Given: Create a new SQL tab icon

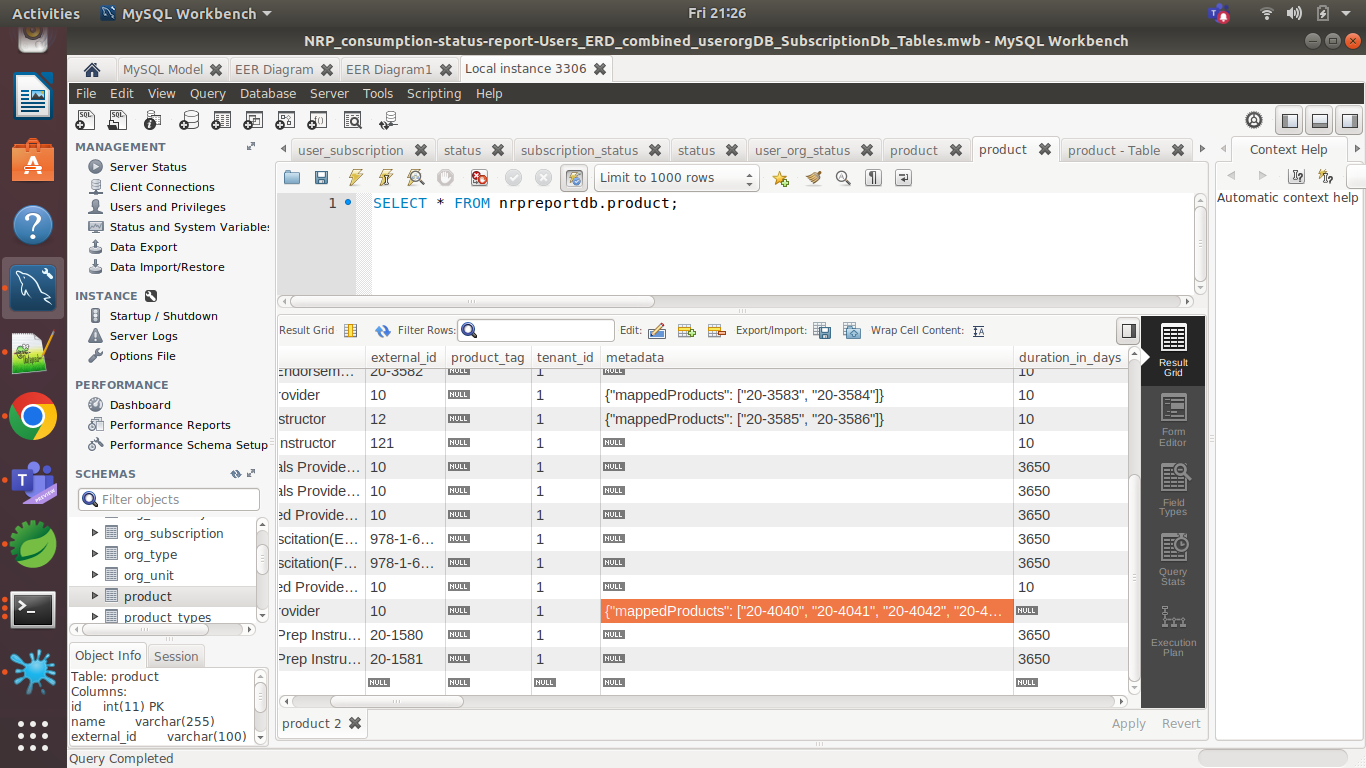Looking at the screenshot, I should click(x=85, y=118).
